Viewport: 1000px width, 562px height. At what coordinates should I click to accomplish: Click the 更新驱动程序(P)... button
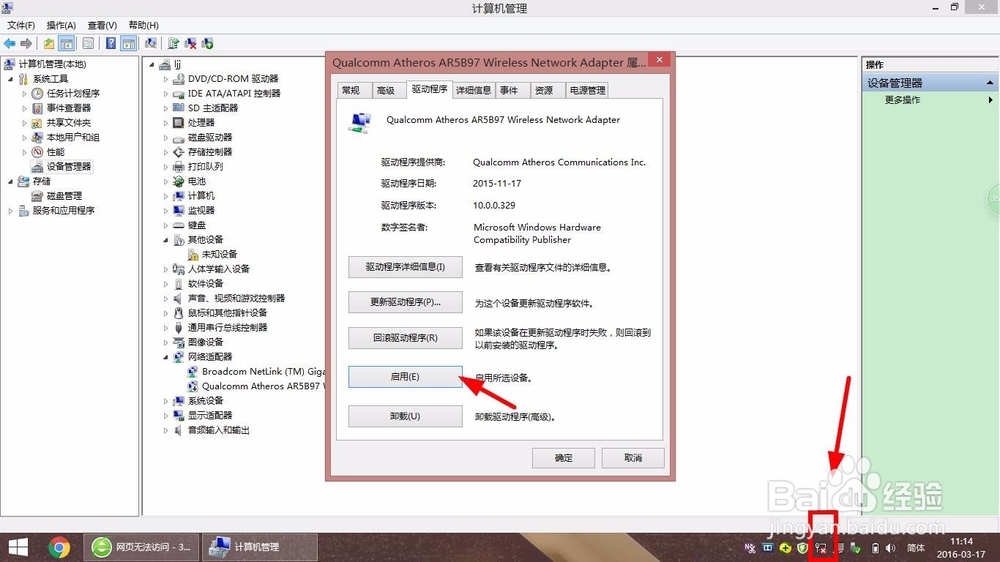[x=405, y=302]
